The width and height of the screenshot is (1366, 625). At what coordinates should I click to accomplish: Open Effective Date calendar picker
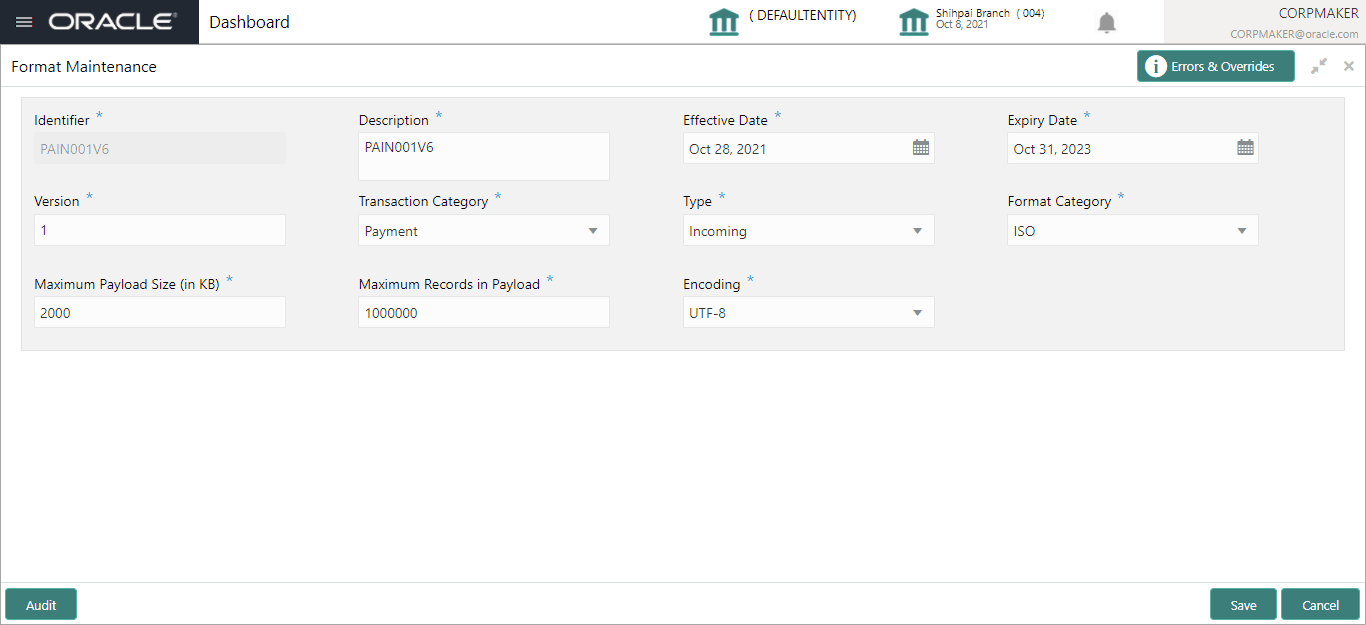click(x=921, y=148)
